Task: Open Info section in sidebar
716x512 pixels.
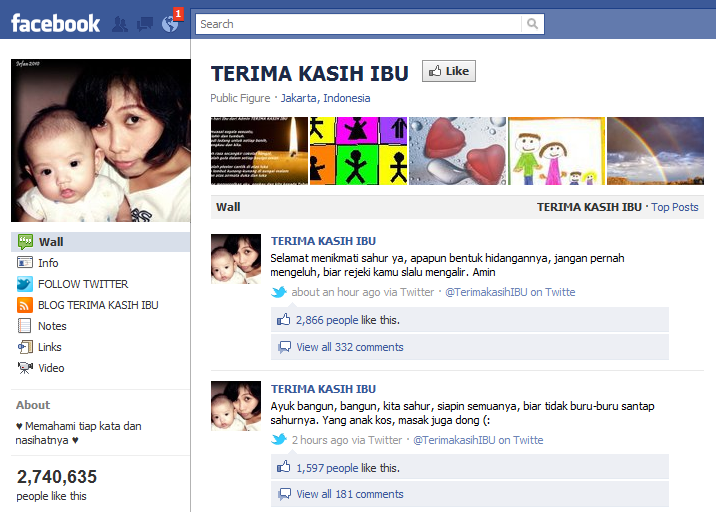Action: tap(48, 263)
